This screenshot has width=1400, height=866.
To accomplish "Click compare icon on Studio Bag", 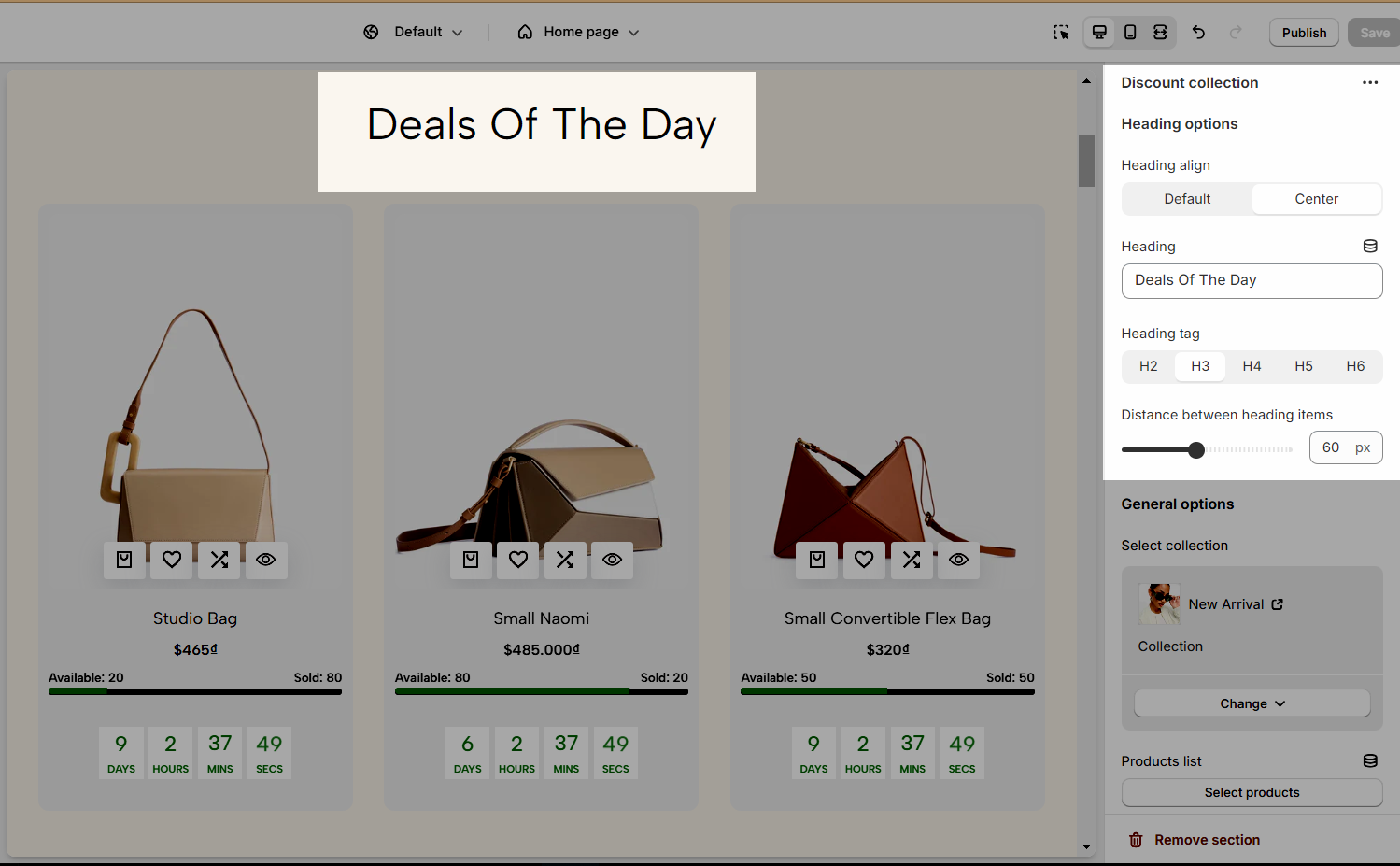I will click(x=219, y=560).
